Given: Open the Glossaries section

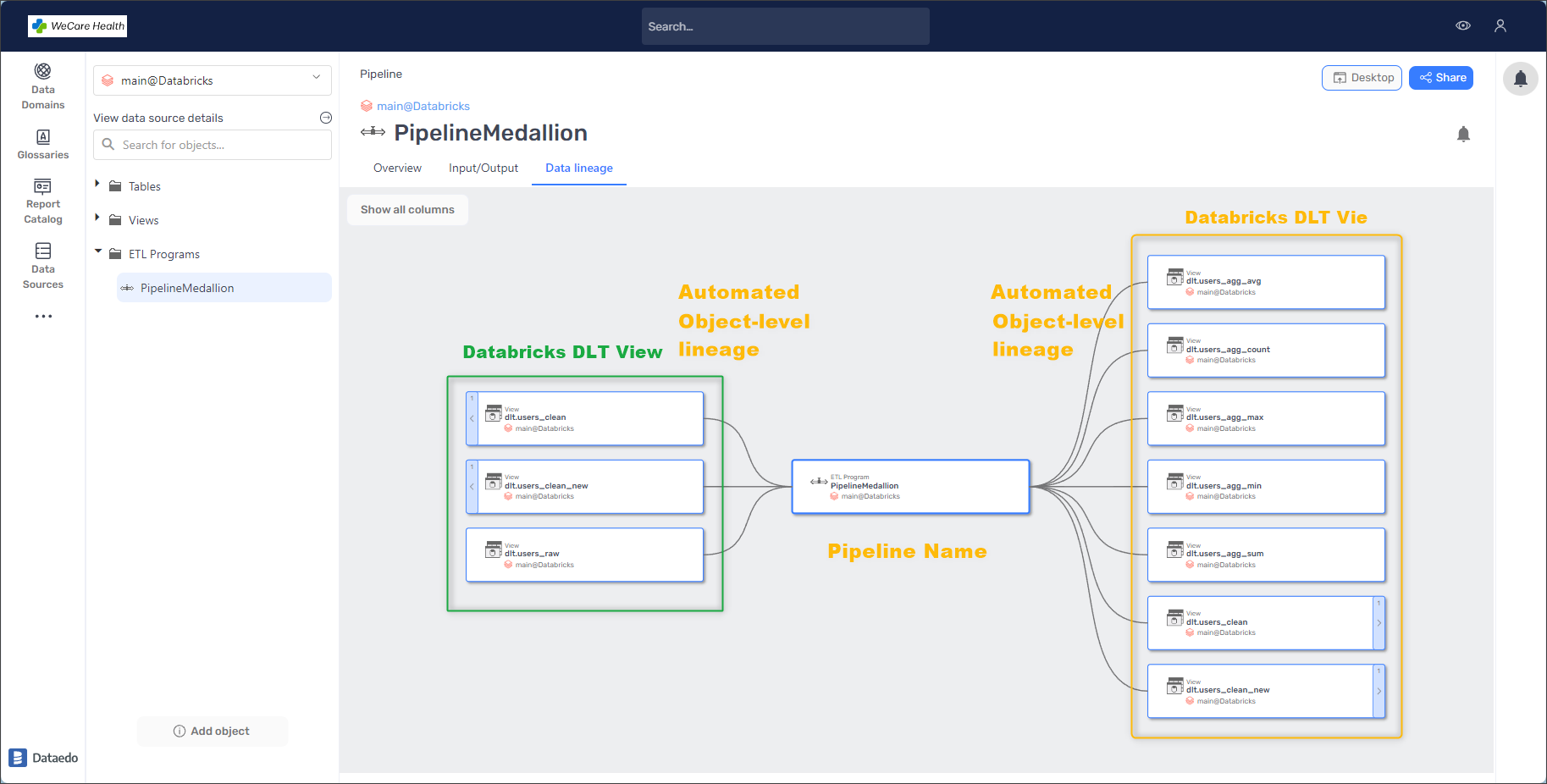Looking at the screenshot, I should [x=42, y=144].
